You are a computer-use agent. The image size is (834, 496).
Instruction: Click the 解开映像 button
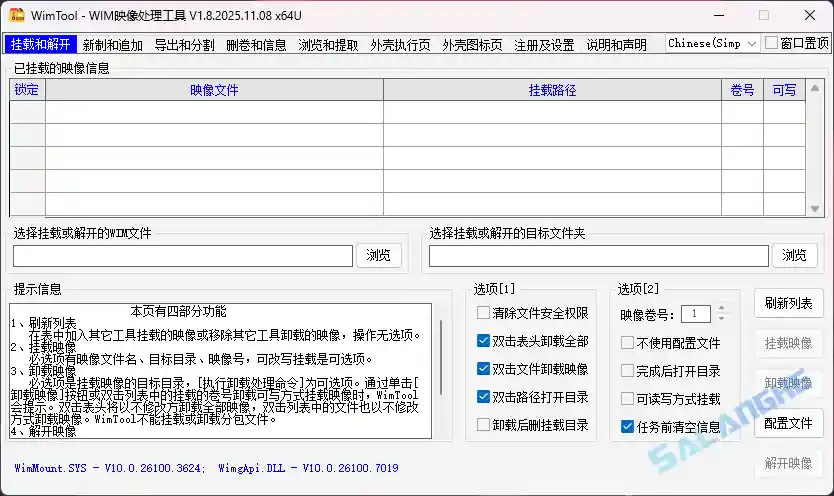788,464
